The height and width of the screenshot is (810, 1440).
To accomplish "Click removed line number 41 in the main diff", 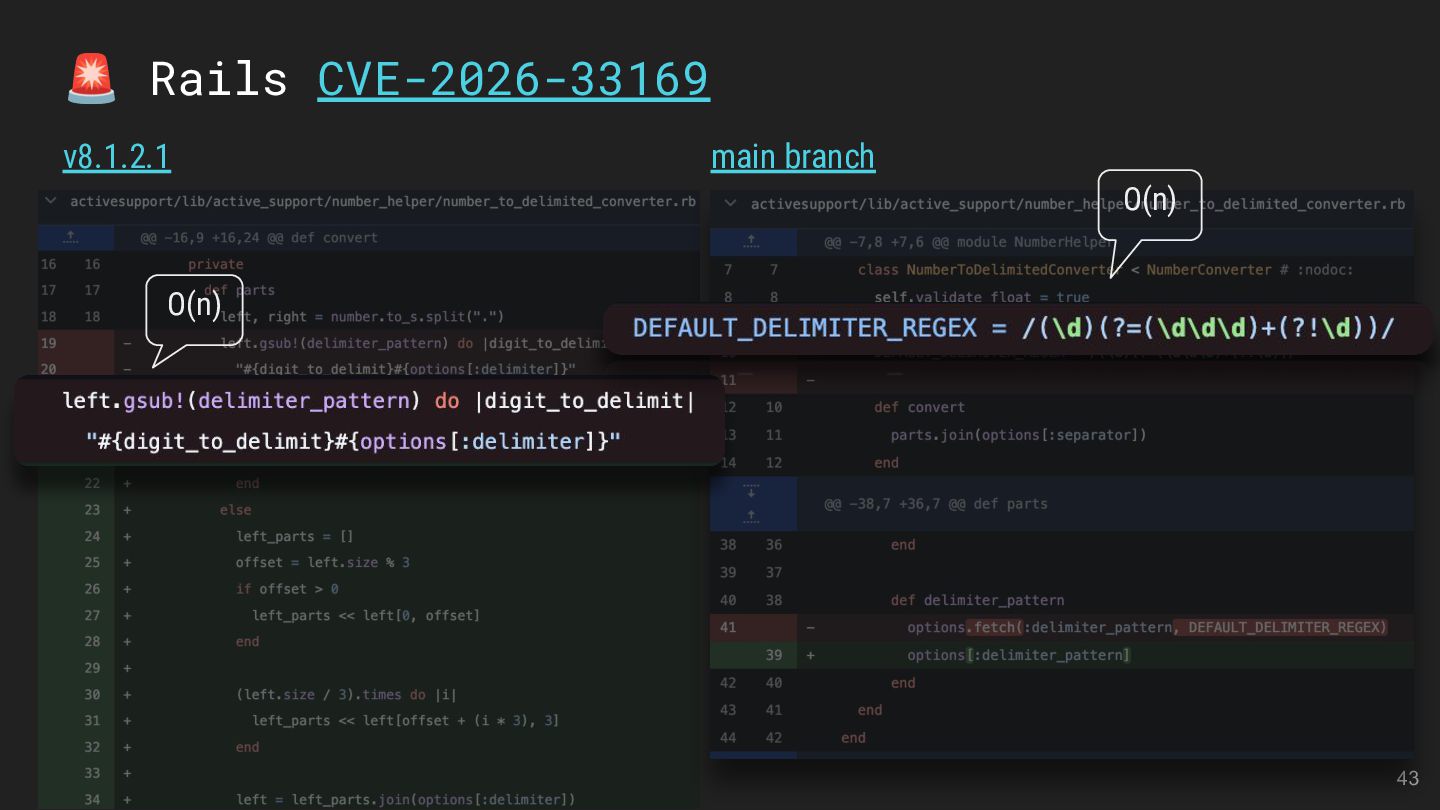I will click(x=728, y=627).
